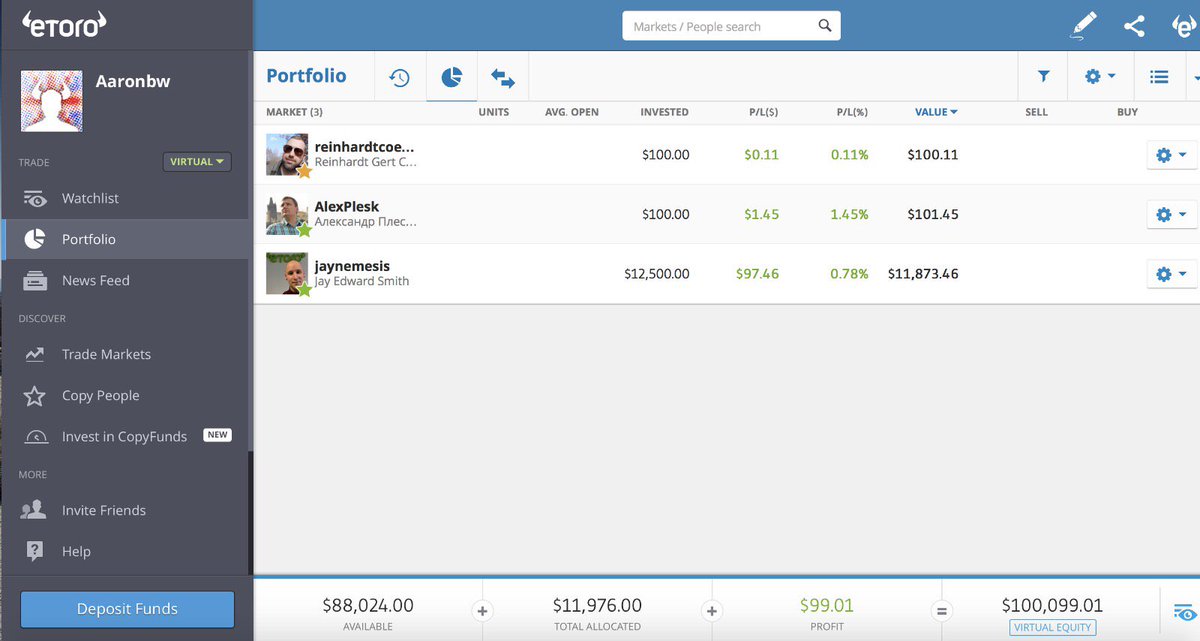Image resolution: width=1200 pixels, height=641 pixels.
Task: Open gear dropdown for reinhardtcoe row
Action: coord(1171,155)
